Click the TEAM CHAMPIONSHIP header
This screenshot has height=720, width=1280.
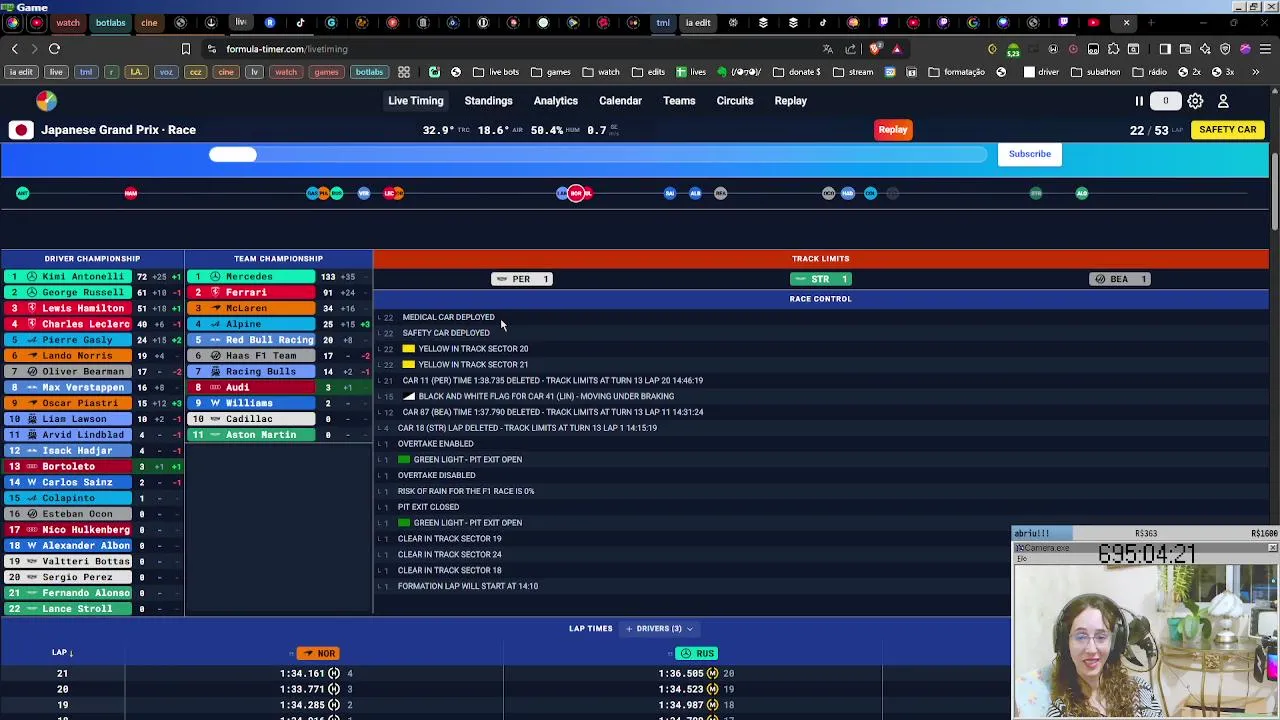pos(279,259)
